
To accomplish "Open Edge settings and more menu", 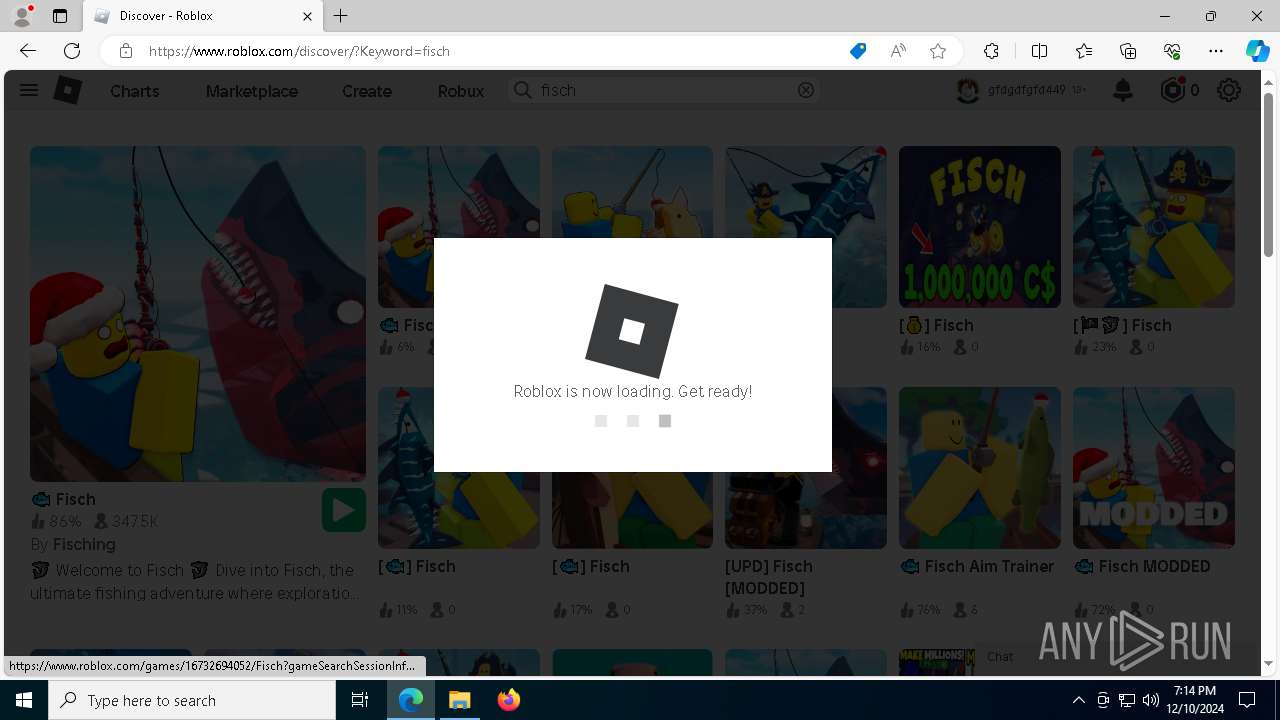I will tap(1216, 51).
